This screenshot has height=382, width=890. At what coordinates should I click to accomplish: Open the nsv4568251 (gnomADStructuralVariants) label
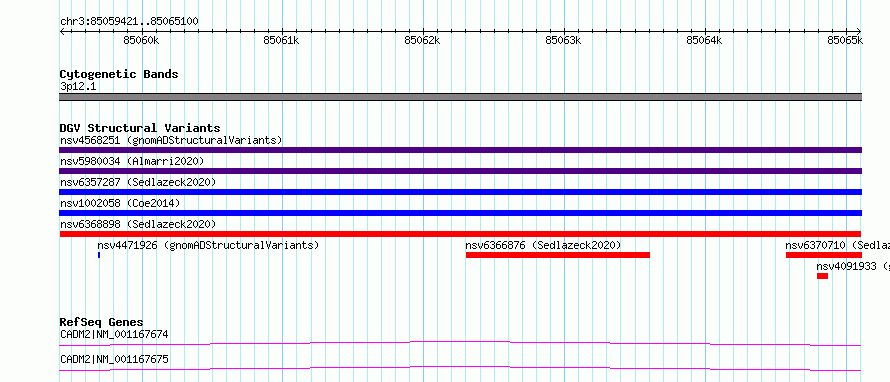click(171, 140)
